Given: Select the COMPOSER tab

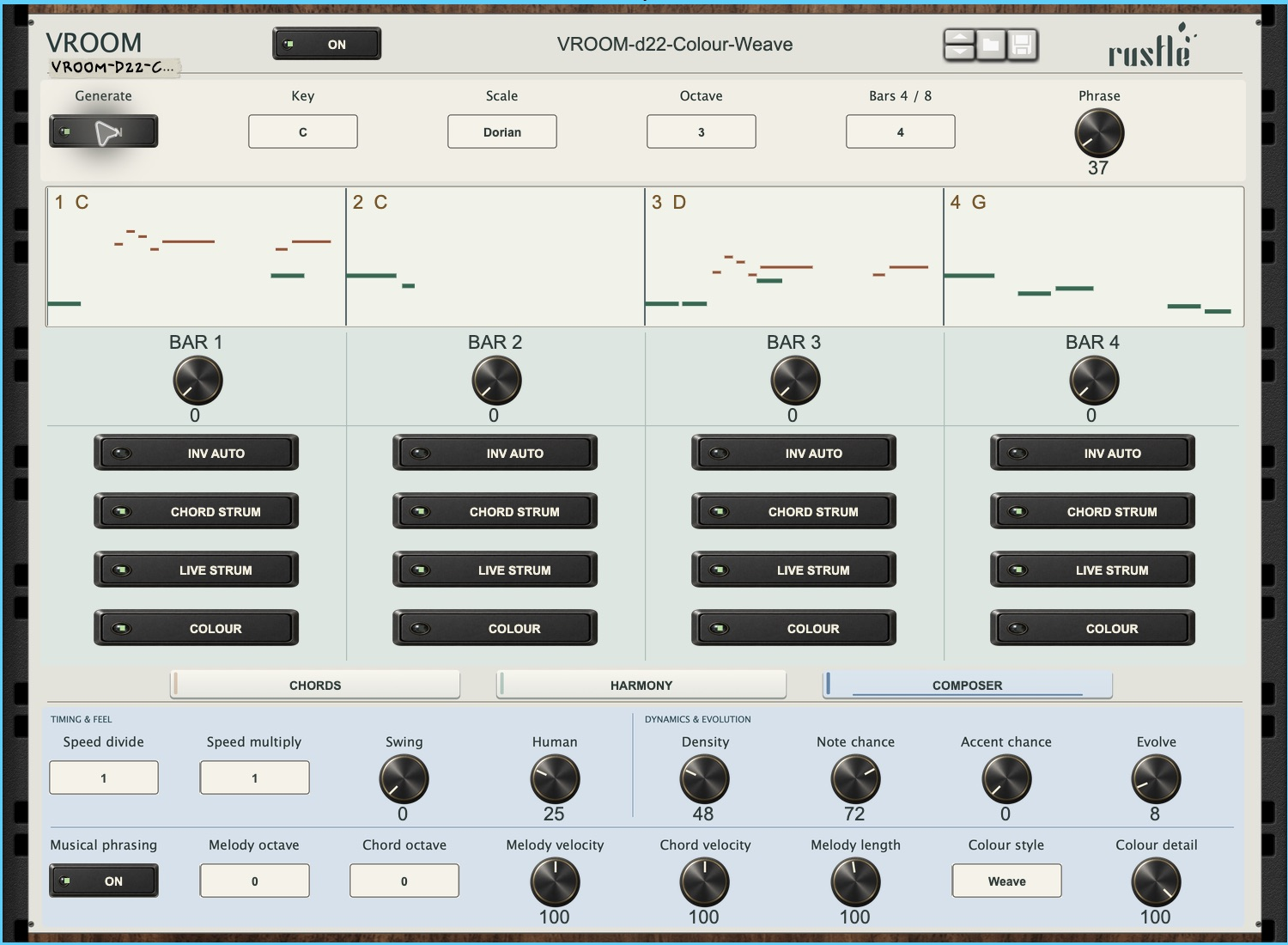Looking at the screenshot, I should 968,685.
